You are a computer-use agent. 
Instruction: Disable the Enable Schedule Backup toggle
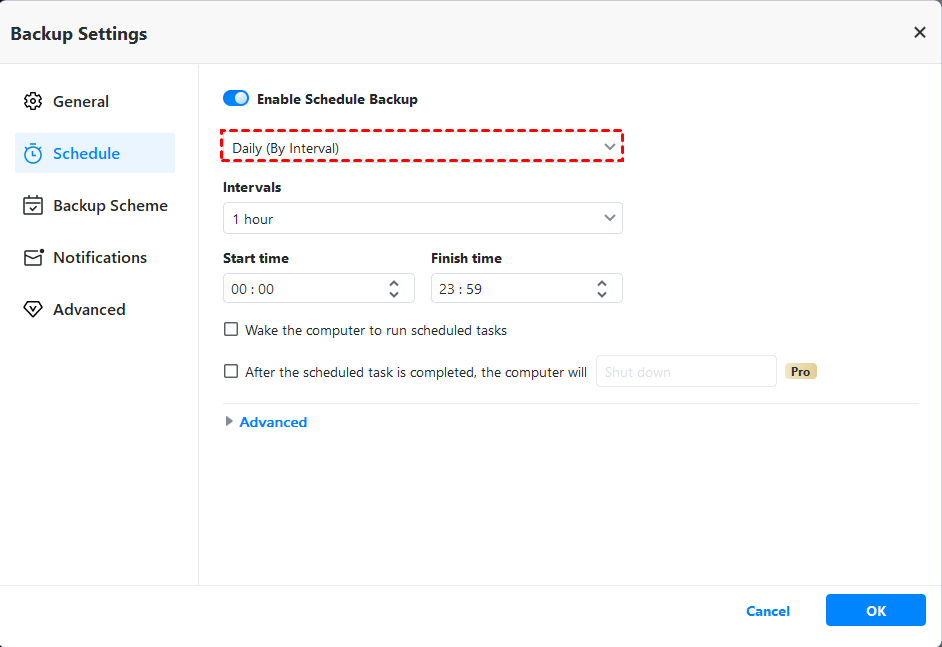pyautogui.click(x=236, y=99)
